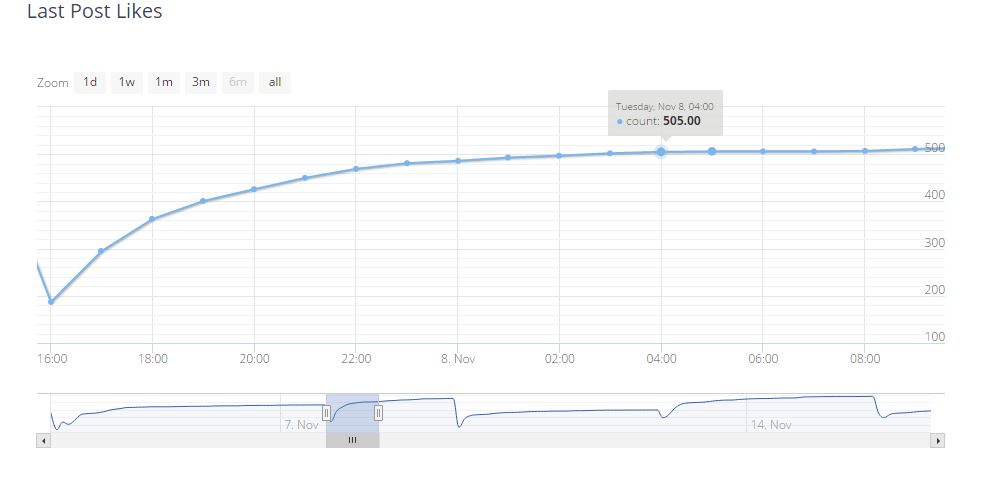Click the left scrollbar arrow under the navigator
This screenshot has height=483, width=989.
click(x=43, y=440)
